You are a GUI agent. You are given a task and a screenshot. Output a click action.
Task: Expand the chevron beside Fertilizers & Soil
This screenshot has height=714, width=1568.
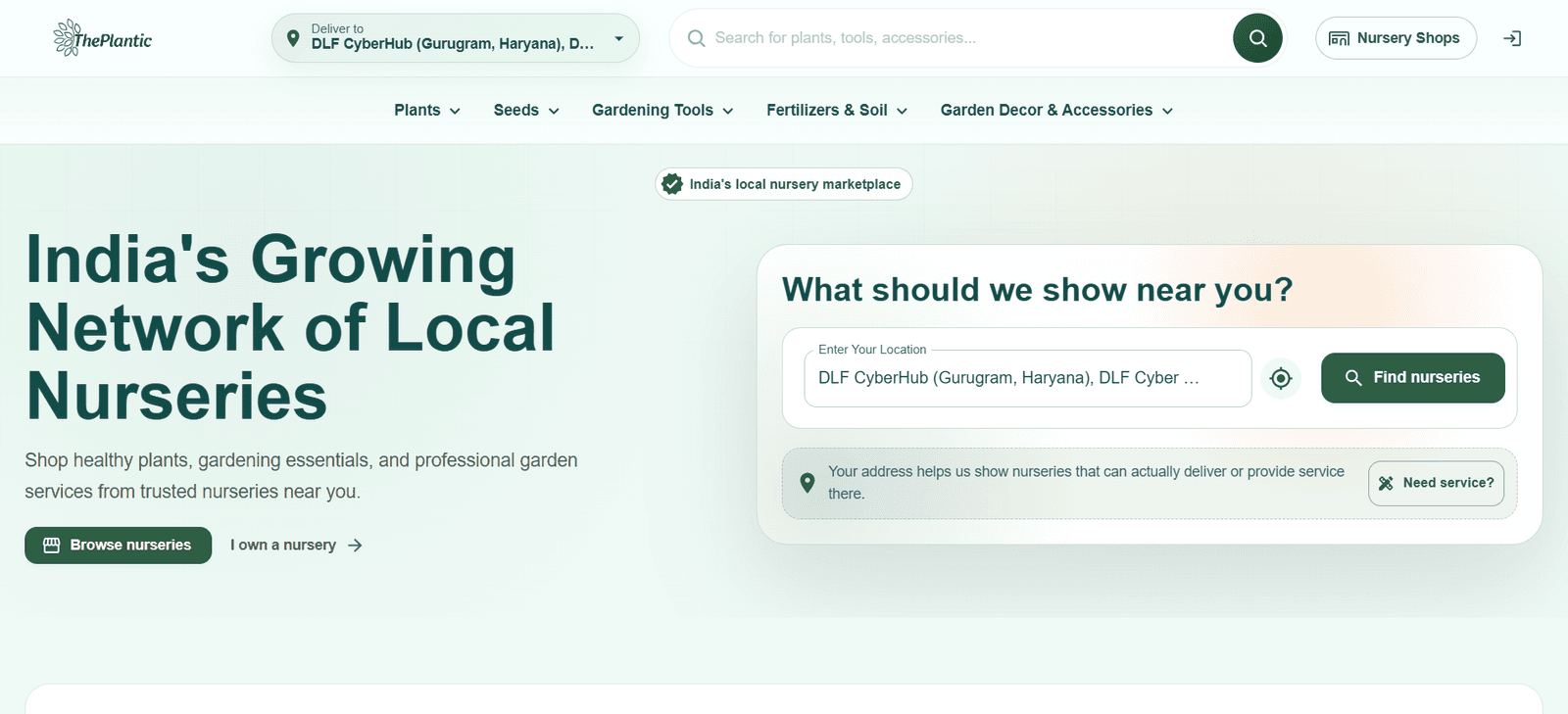click(x=902, y=111)
